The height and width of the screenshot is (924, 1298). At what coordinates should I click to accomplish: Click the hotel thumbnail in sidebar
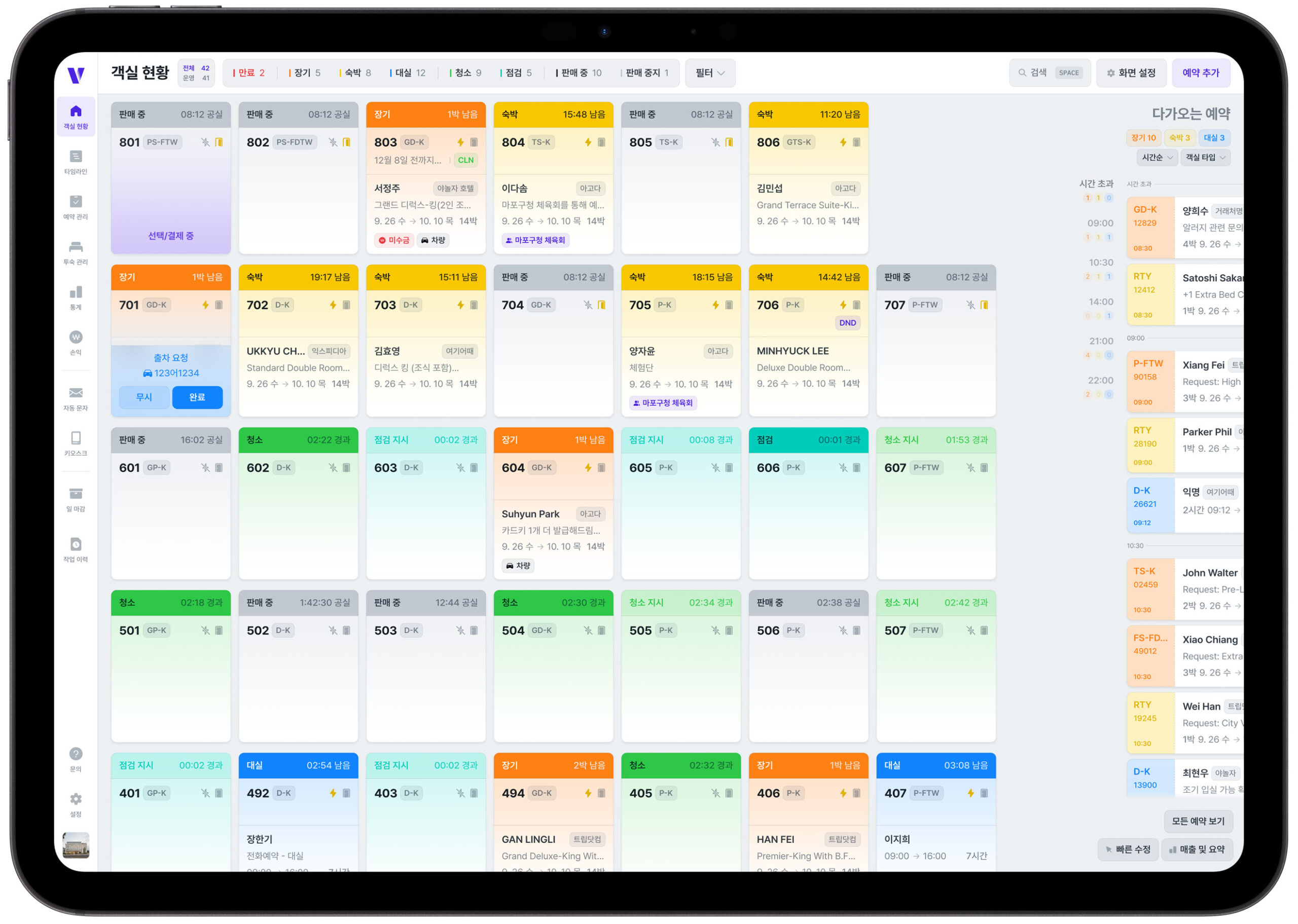coord(76,846)
